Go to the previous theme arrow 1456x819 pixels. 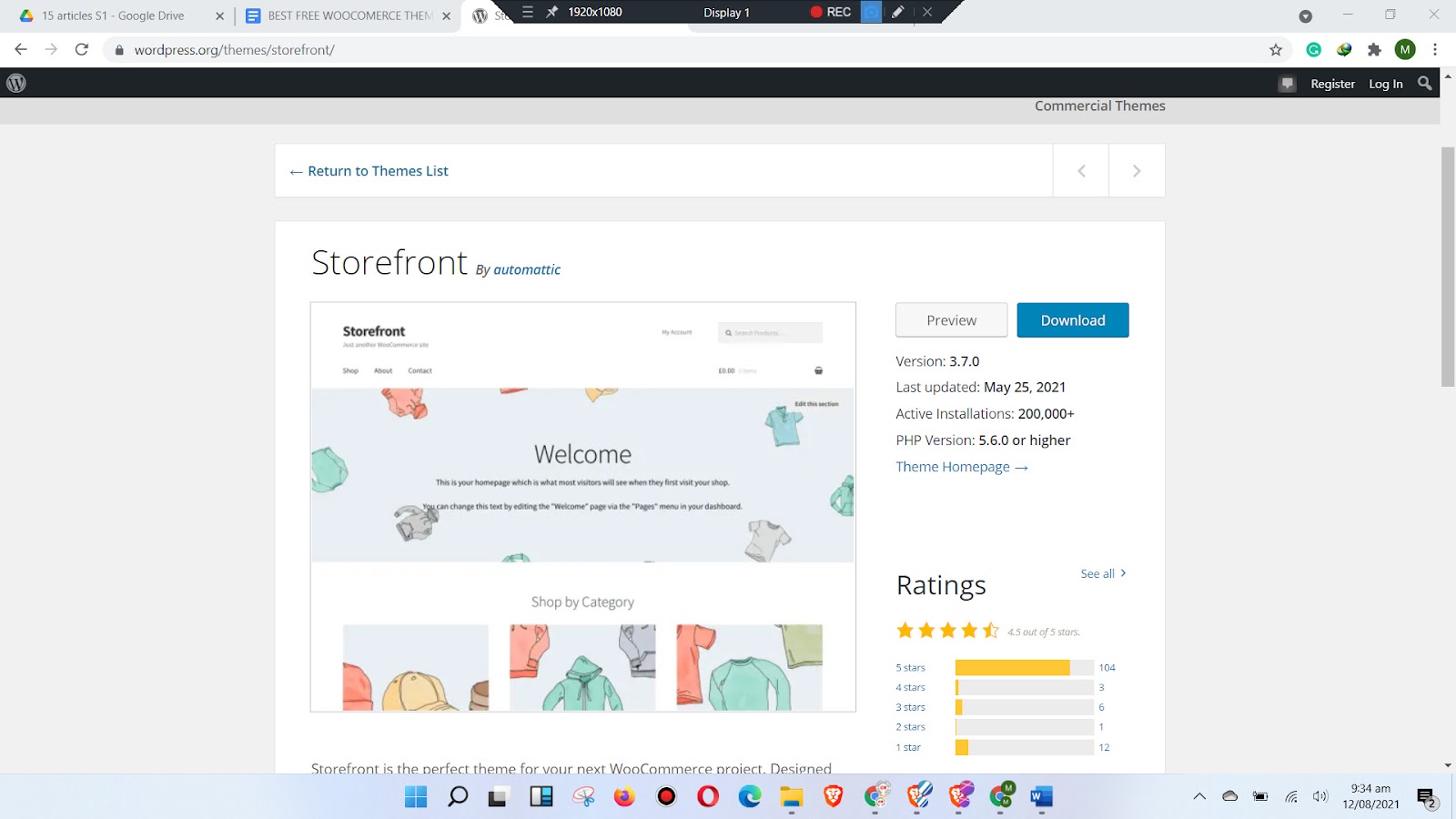(x=1081, y=171)
